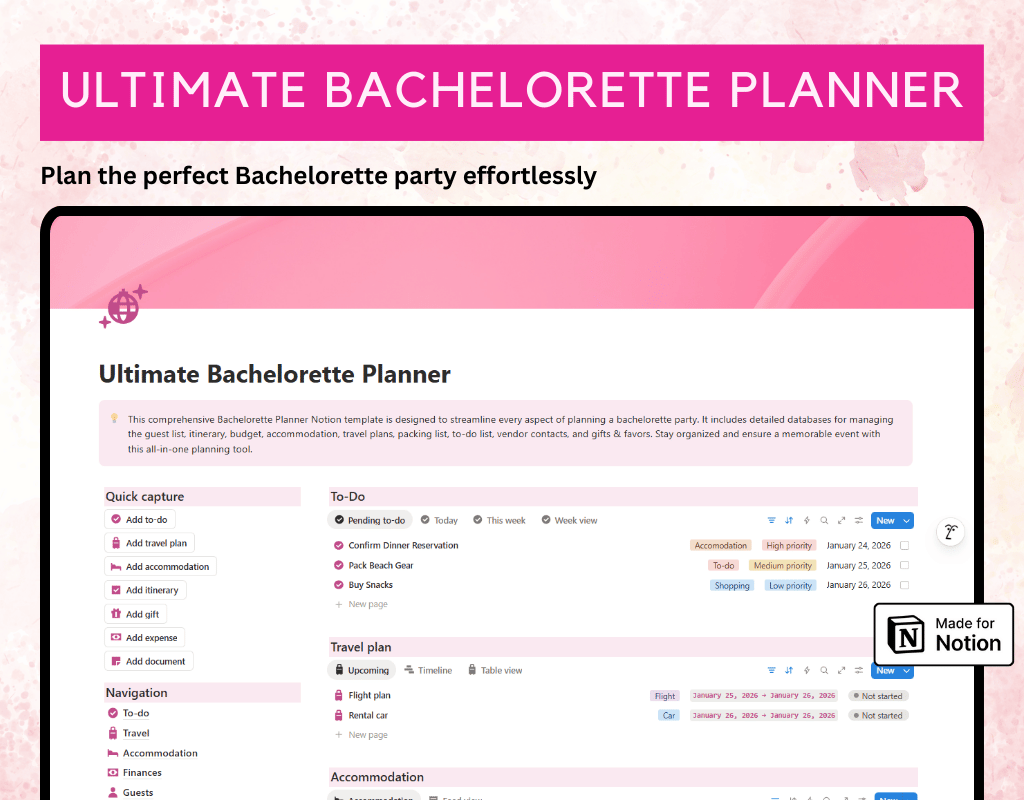
Task: Click check icon beside Buy Snacks
Action: [x=338, y=584]
